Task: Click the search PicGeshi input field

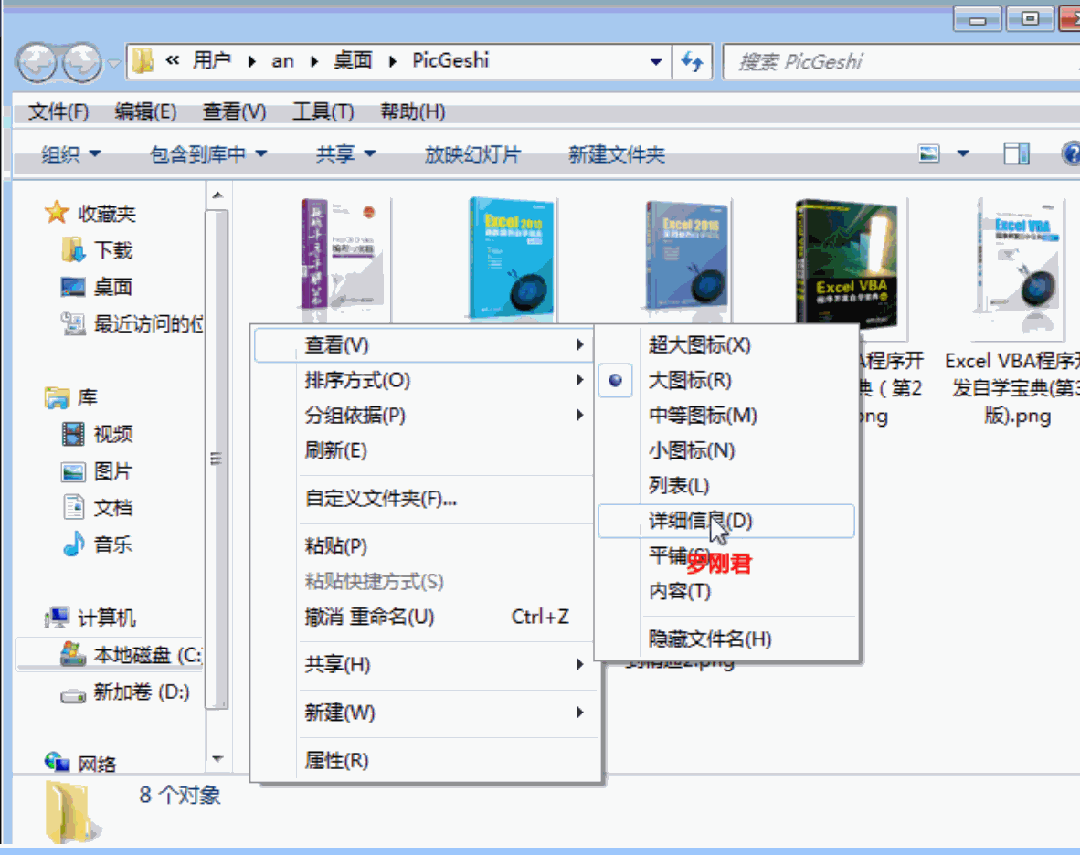Action: coord(901,62)
